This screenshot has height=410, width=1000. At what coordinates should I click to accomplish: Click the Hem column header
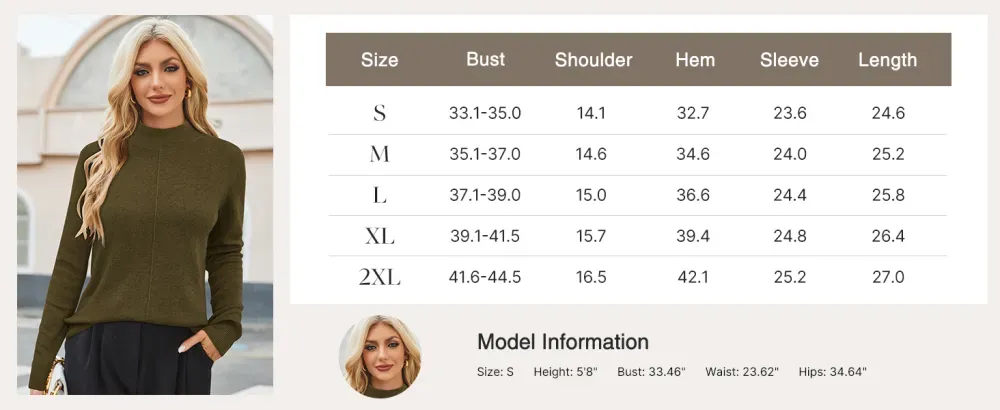coord(695,60)
